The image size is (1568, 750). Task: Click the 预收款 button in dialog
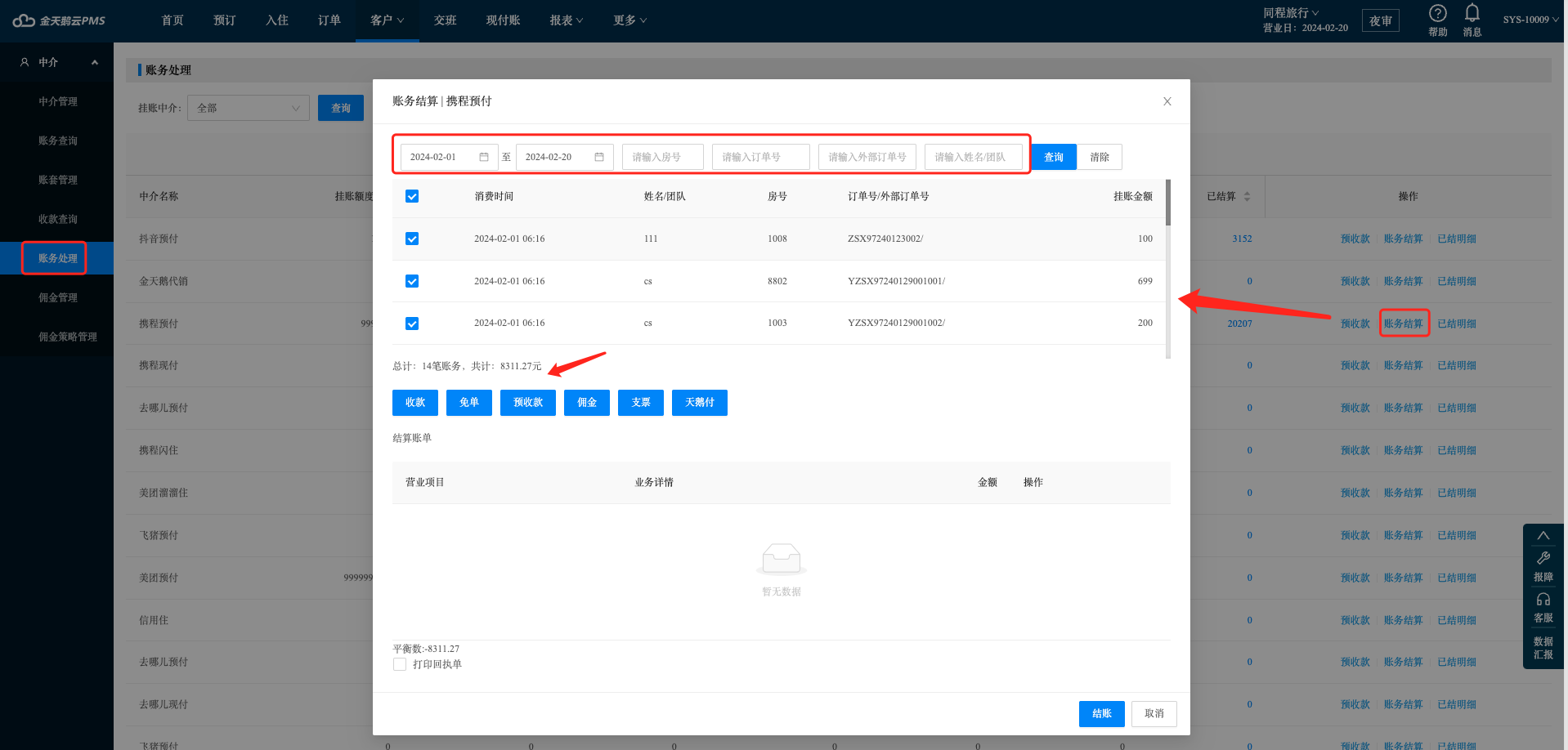[x=528, y=403]
